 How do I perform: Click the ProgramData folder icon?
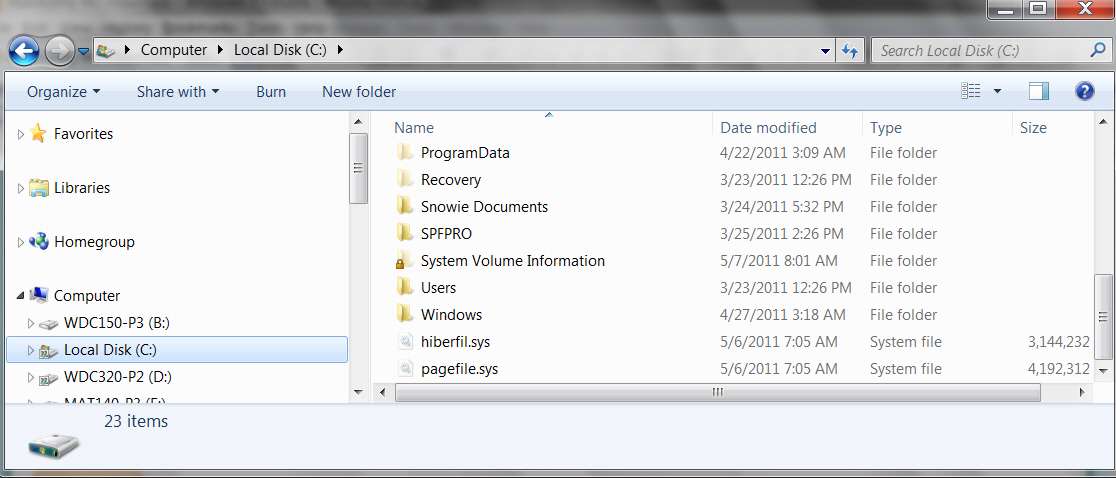(x=405, y=152)
